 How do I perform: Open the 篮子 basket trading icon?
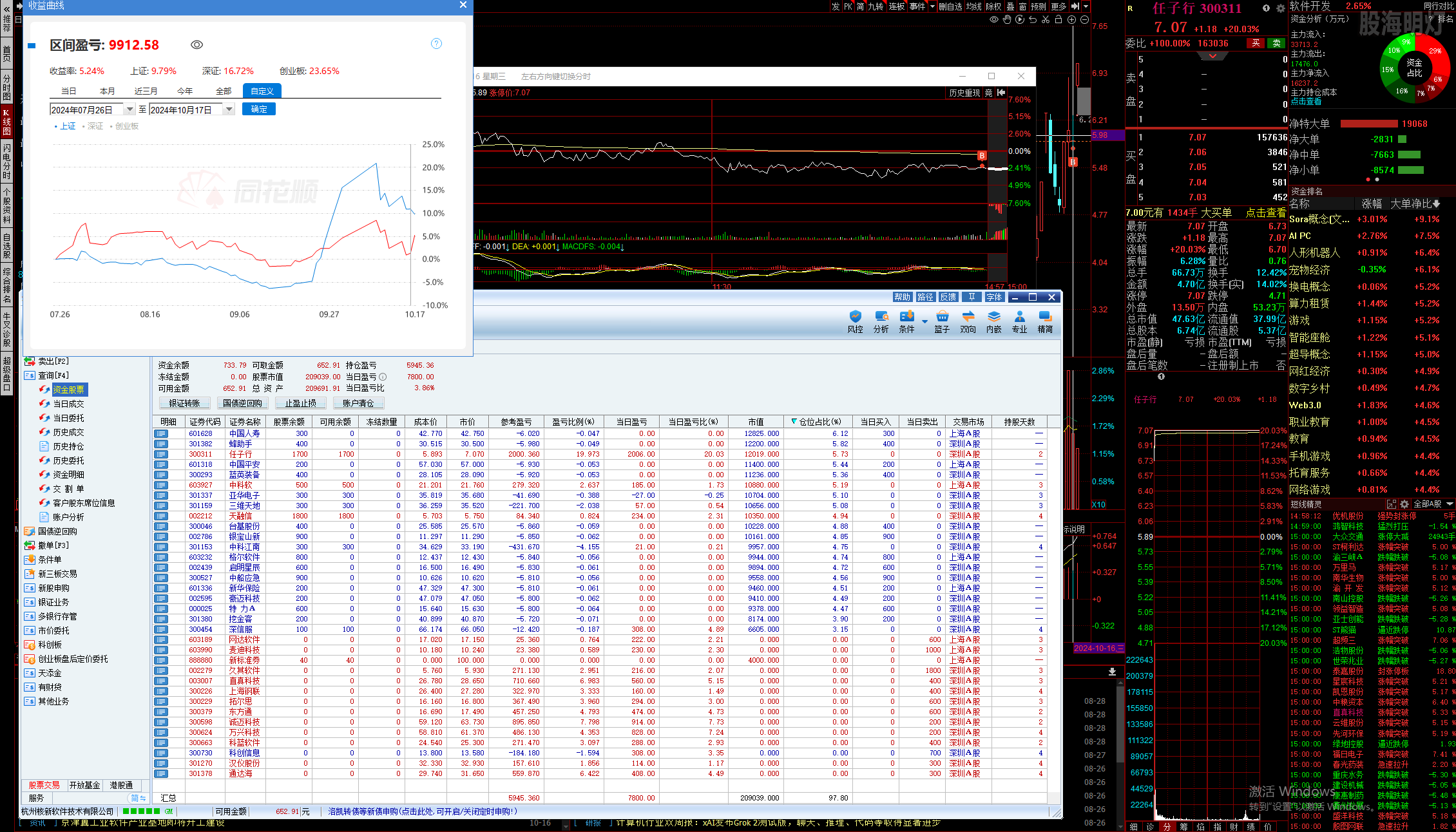click(x=942, y=321)
